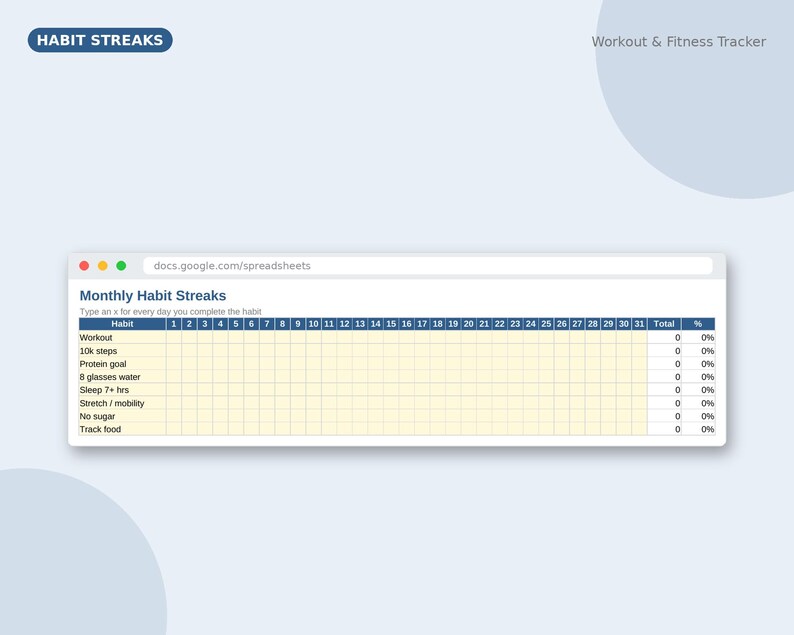Select the day 2 column header
794x635 pixels.
tap(189, 324)
